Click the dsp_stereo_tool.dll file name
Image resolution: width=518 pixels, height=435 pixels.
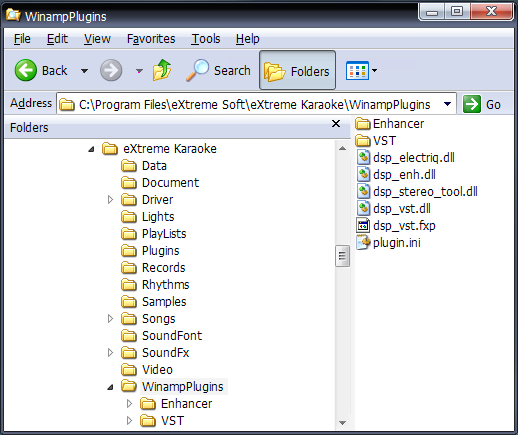tap(425, 192)
